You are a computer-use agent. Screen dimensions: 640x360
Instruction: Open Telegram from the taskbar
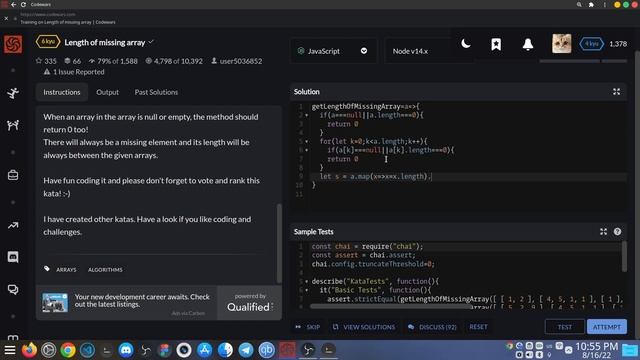point(246,350)
